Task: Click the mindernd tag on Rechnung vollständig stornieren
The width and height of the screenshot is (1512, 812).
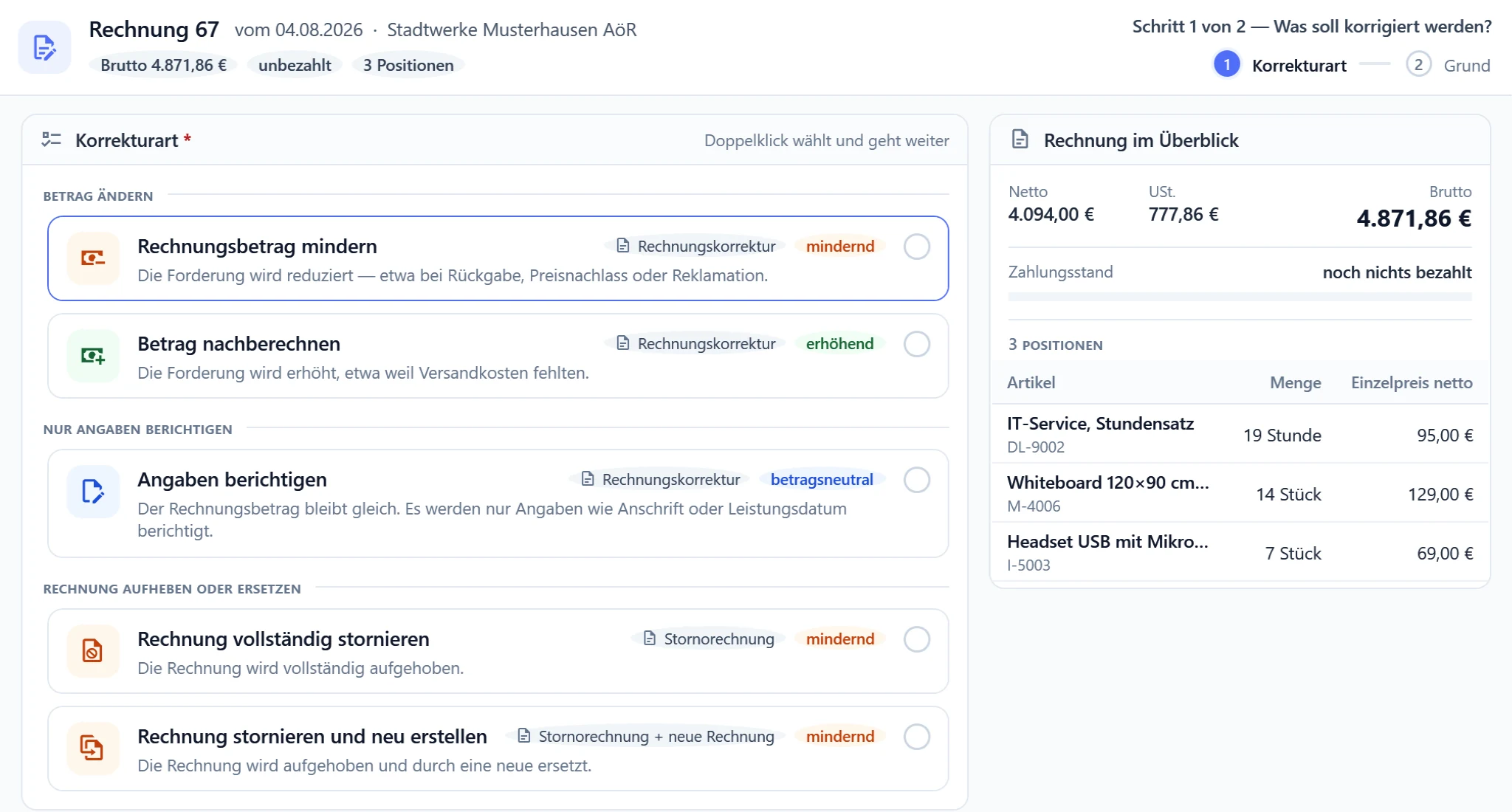Action: (839, 639)
